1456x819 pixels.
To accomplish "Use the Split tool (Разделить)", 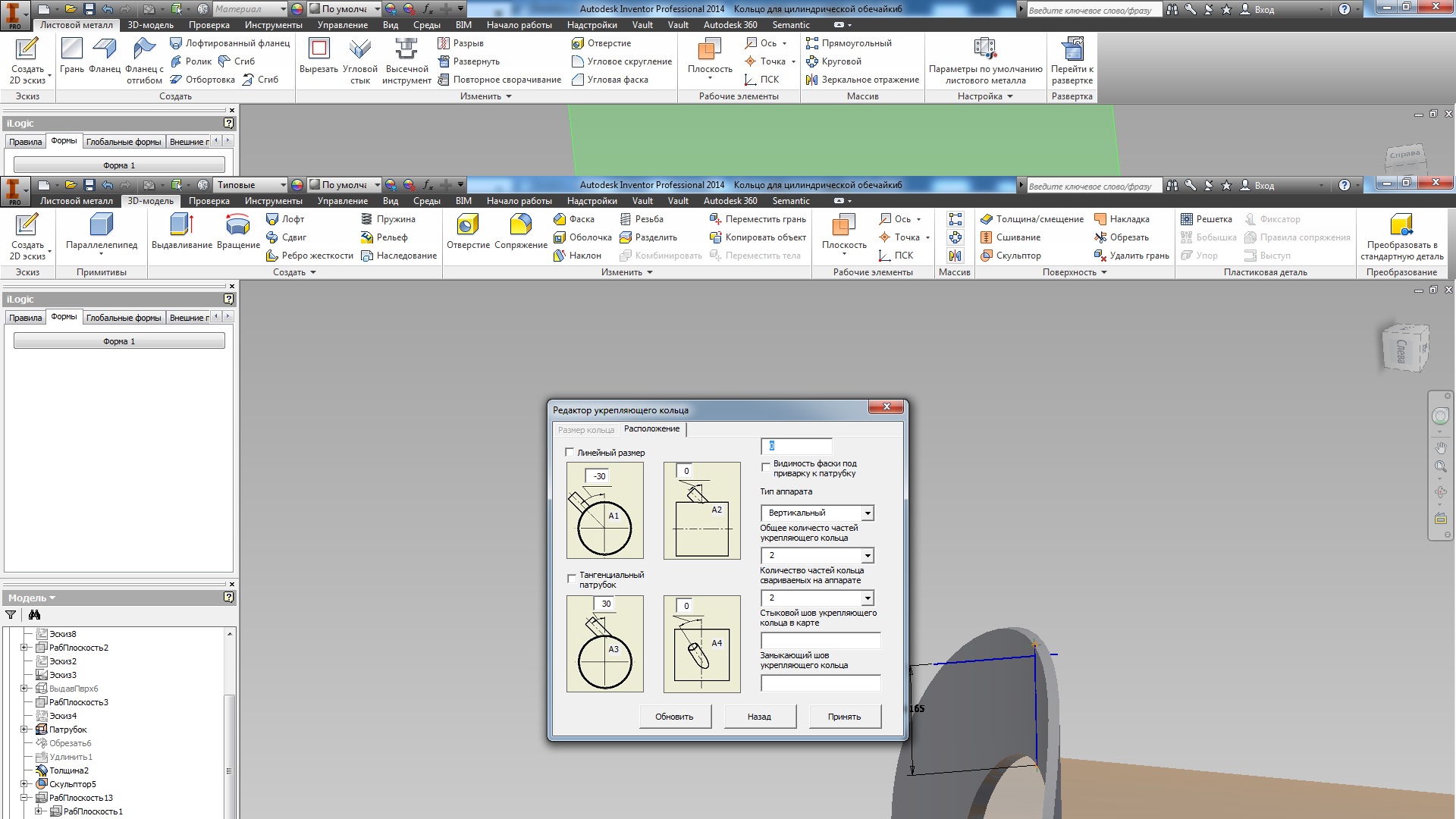I will (648, 237).
